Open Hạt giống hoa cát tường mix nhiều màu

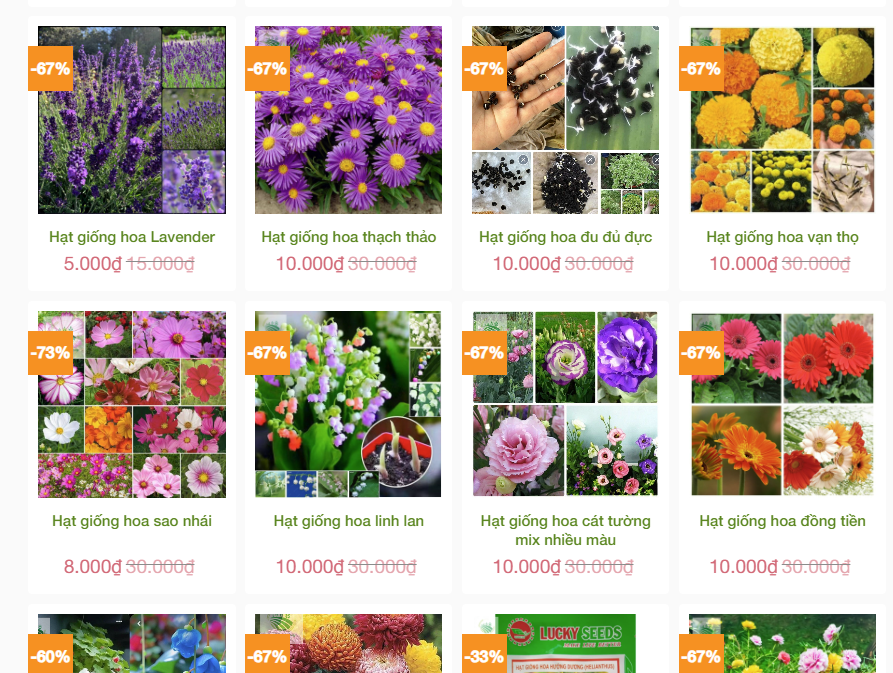click(566, 530)
